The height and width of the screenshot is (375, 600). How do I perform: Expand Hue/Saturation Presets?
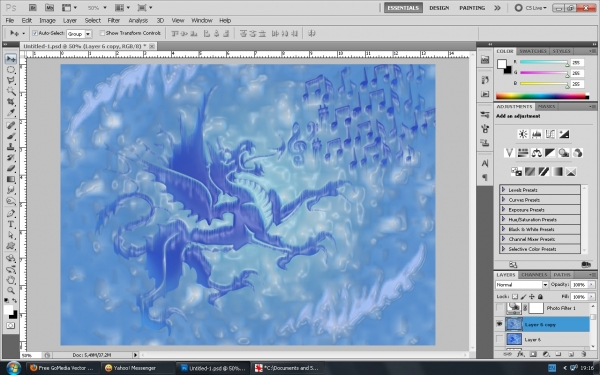click(504, 219)
